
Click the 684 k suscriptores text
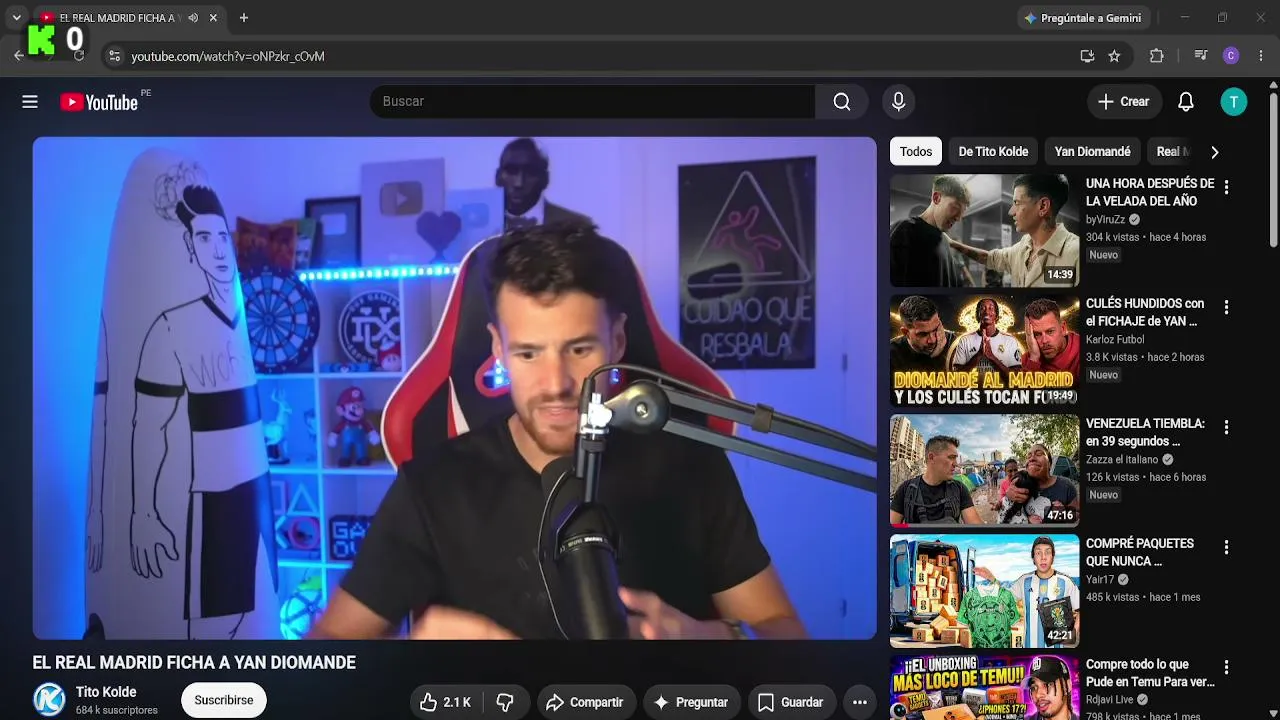(117, 710)
